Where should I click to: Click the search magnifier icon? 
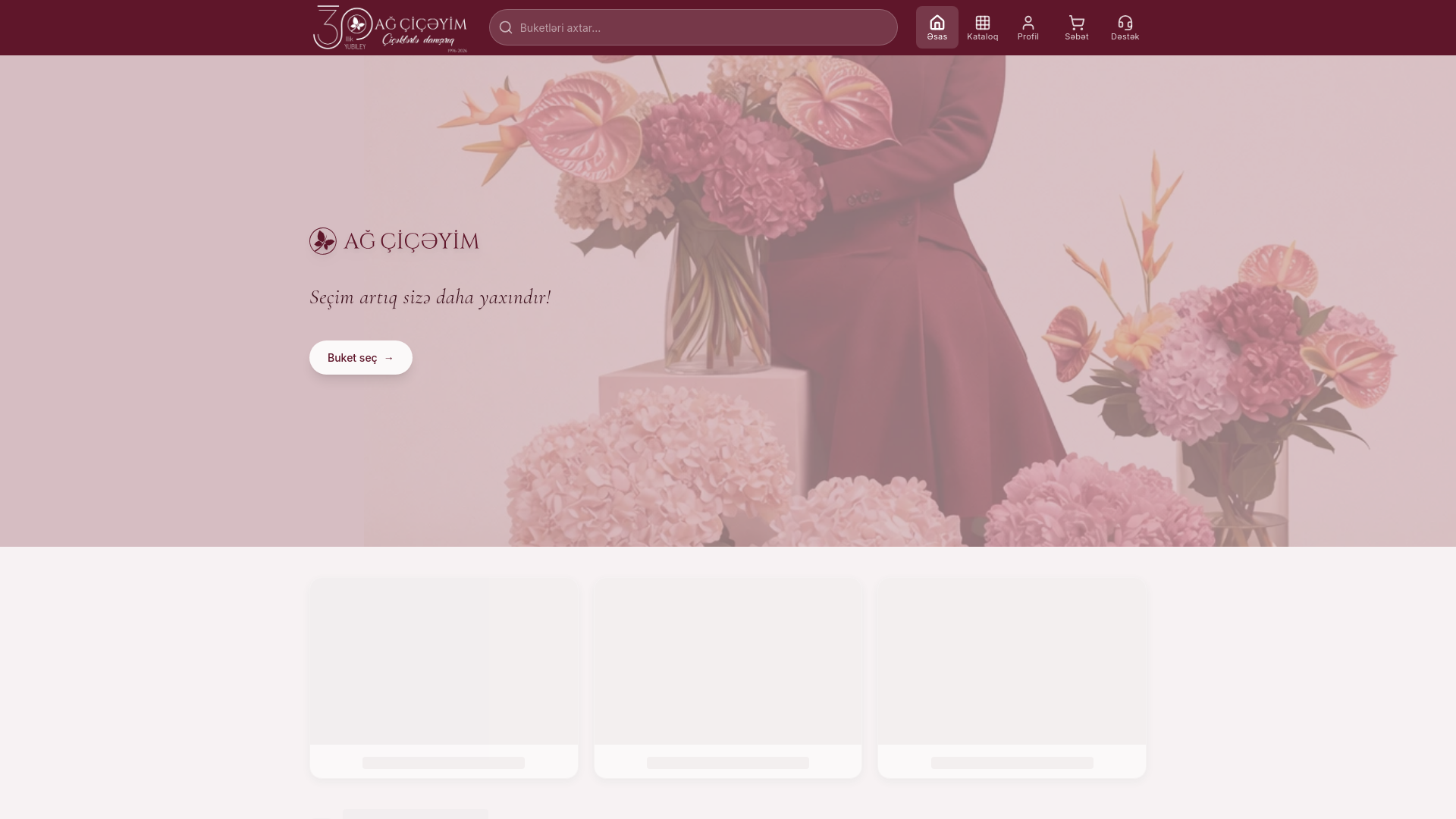506,28
